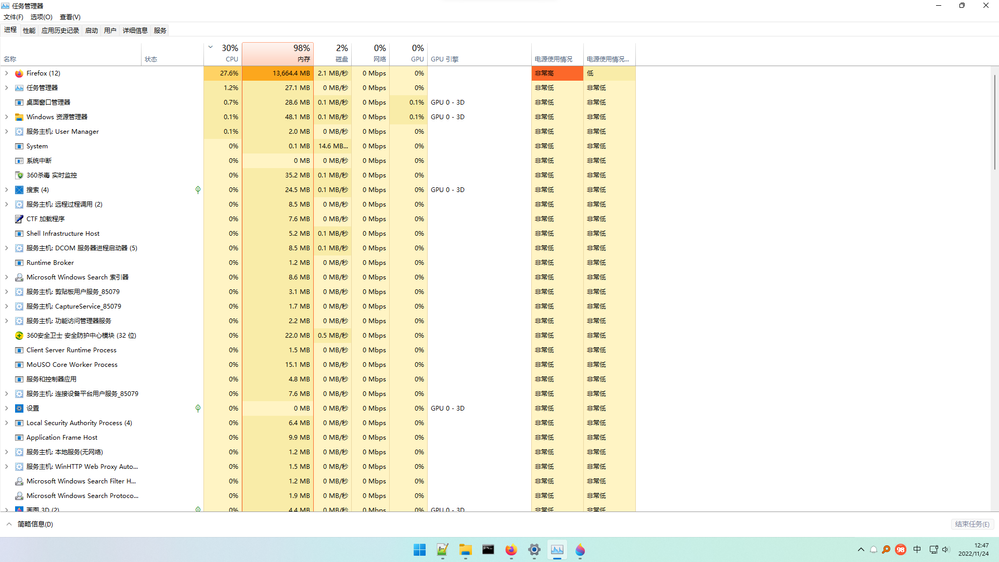
Task: Collapse details via 简略信息 toggle
Action: point(30,524)
